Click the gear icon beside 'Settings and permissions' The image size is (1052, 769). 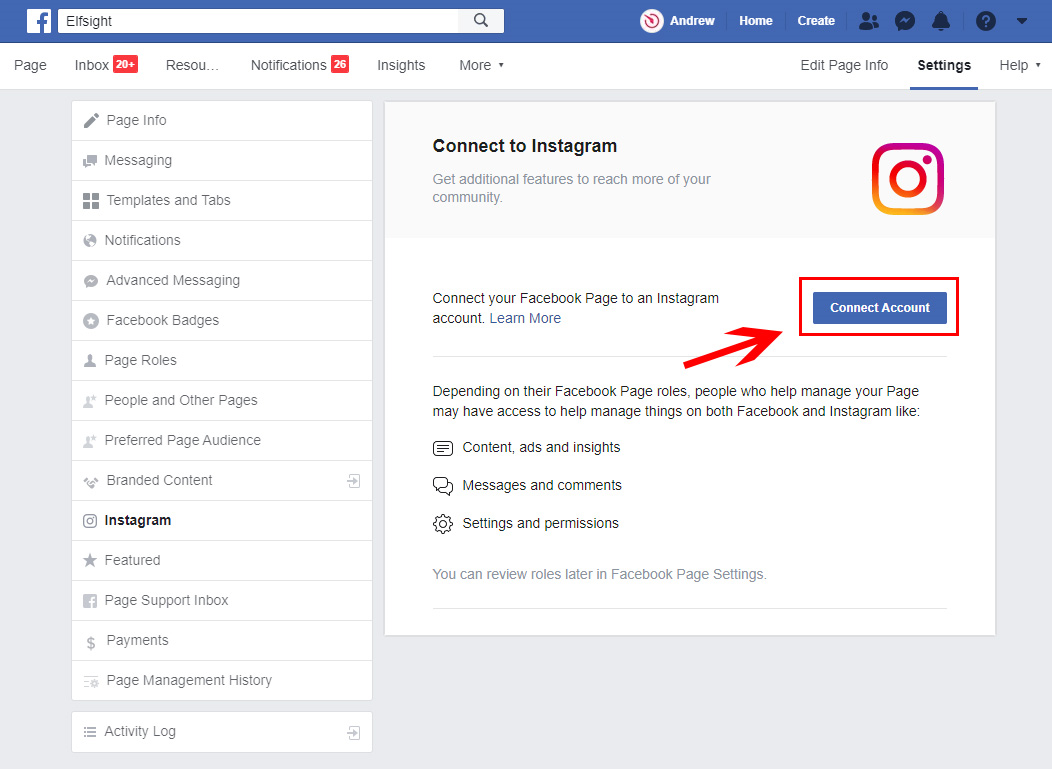click(443, 523)
